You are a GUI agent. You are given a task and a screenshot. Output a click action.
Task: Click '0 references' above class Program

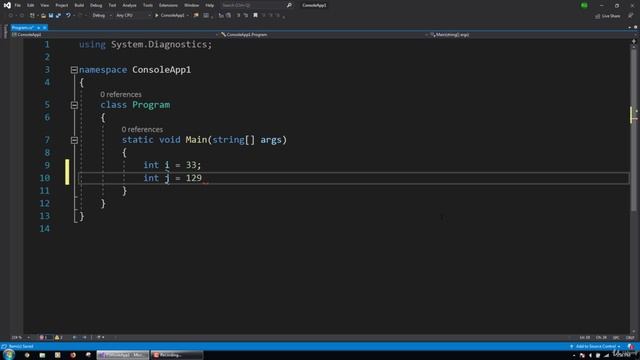tap(121, 94)
